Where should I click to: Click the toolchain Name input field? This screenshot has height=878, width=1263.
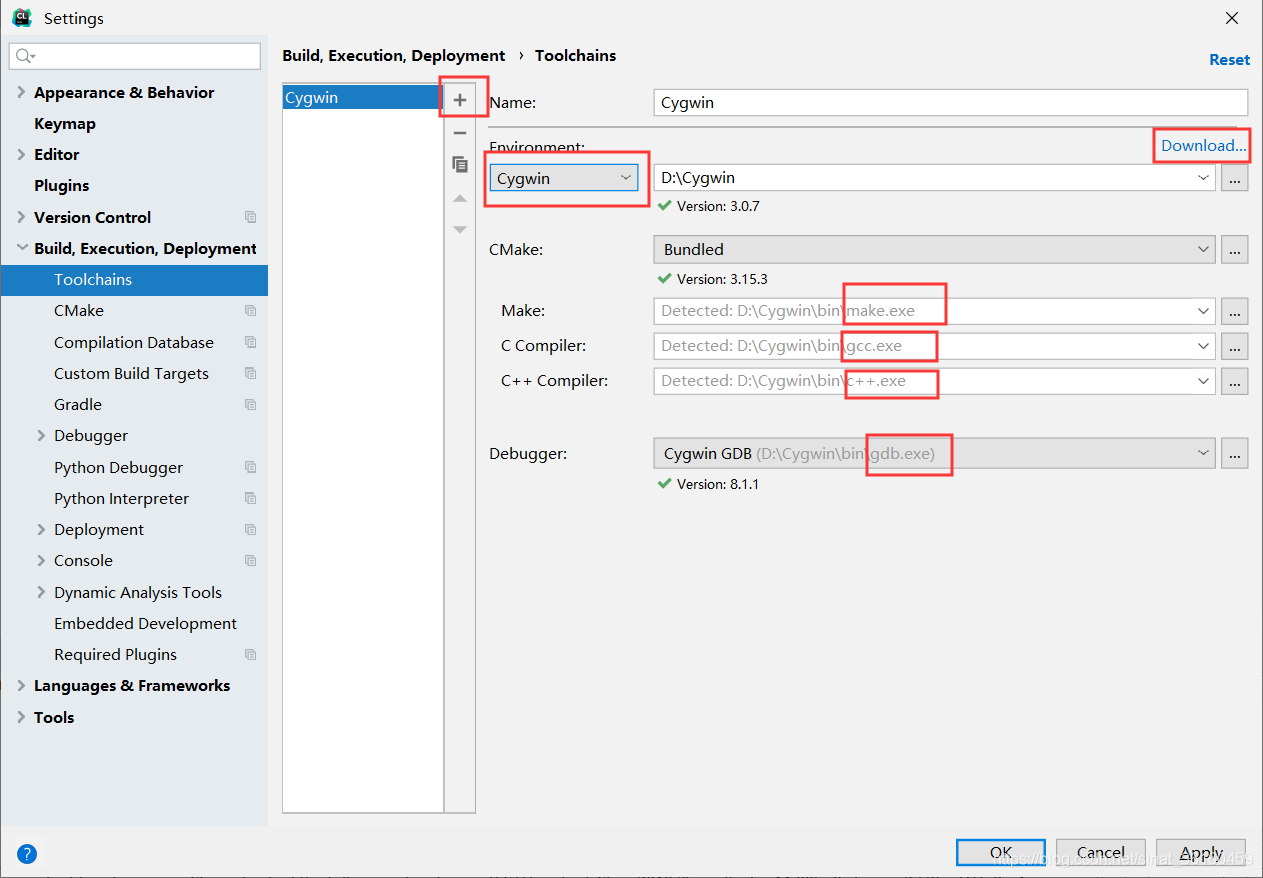pos(950,102)
